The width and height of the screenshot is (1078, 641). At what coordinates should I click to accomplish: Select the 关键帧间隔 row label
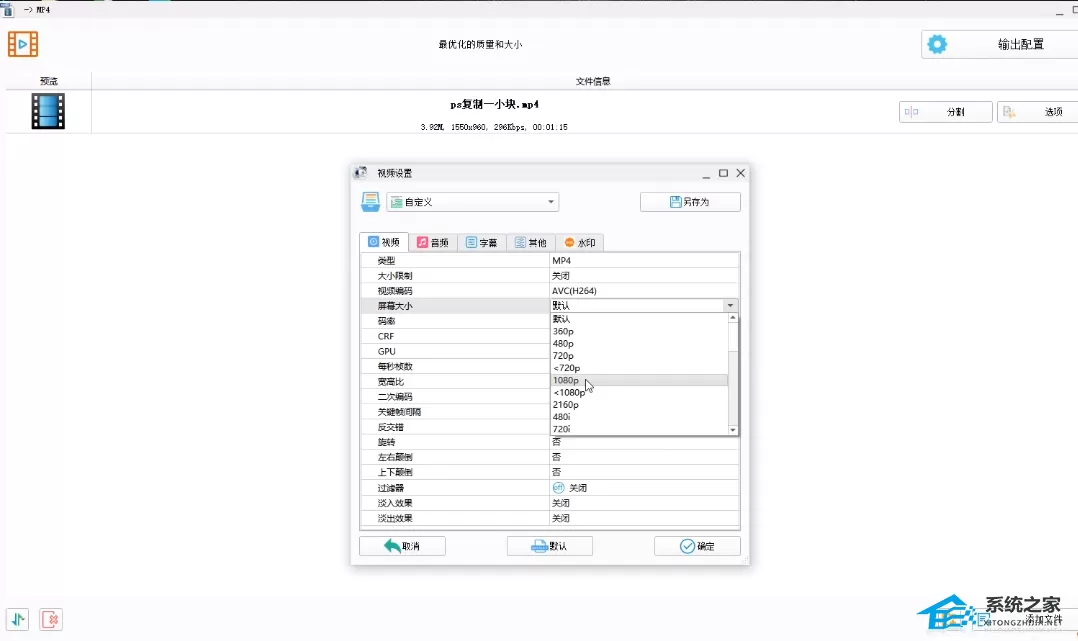(399, 412)
